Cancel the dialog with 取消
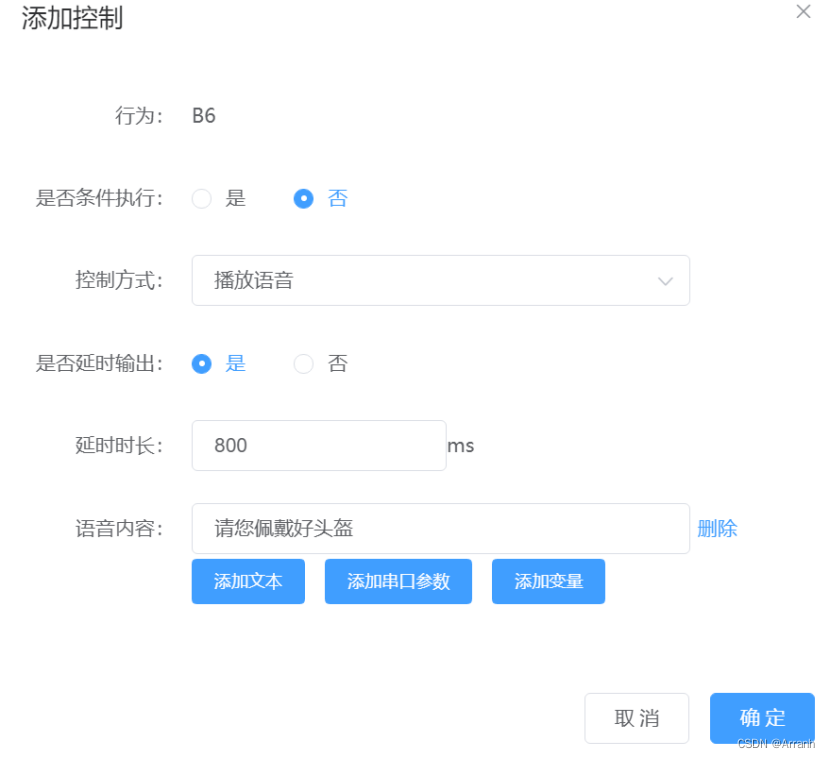 (x=637, y=718)
